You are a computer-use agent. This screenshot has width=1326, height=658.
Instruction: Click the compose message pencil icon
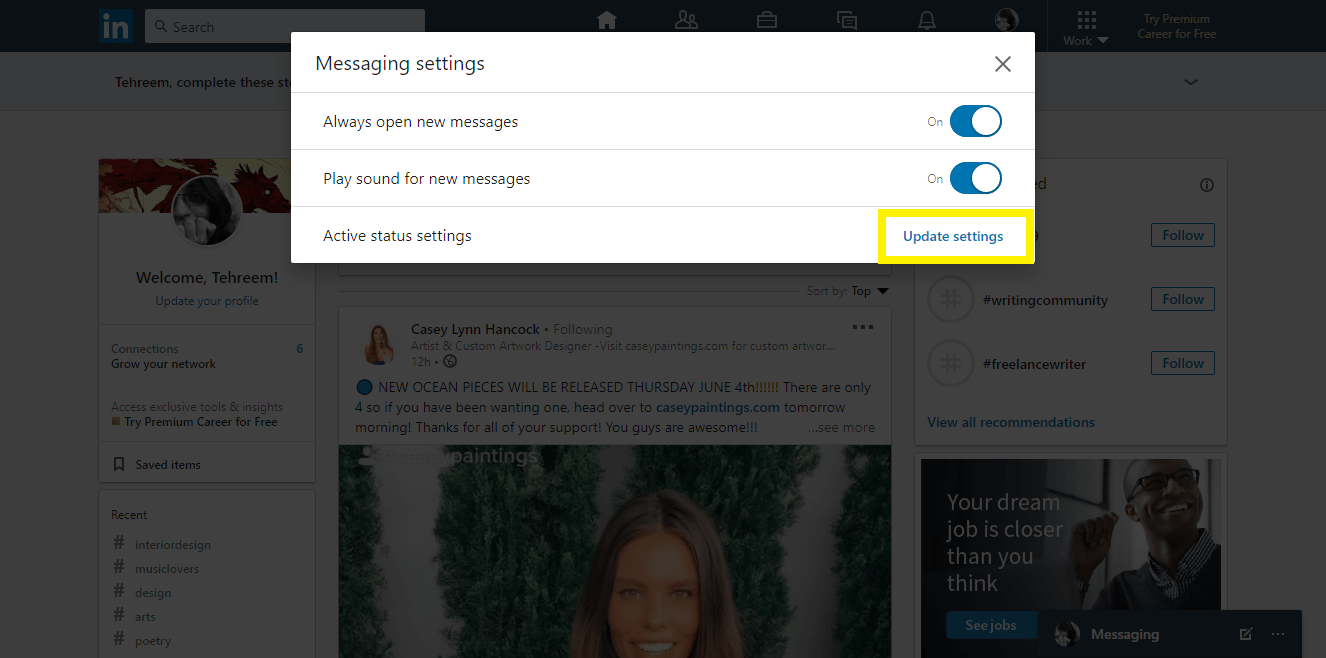(x=1245, y=633)
